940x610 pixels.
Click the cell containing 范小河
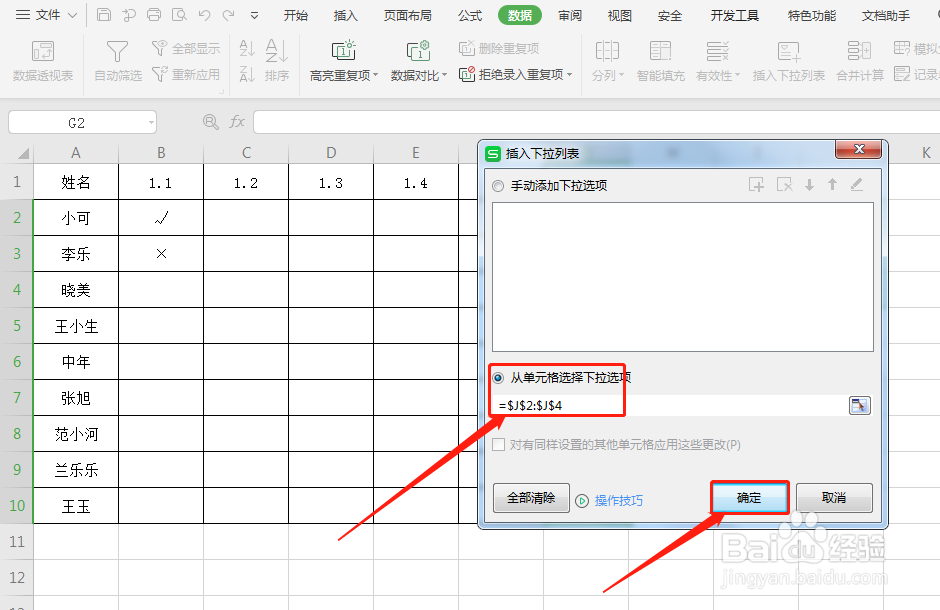pyautogui.click(x=76, y=434)
